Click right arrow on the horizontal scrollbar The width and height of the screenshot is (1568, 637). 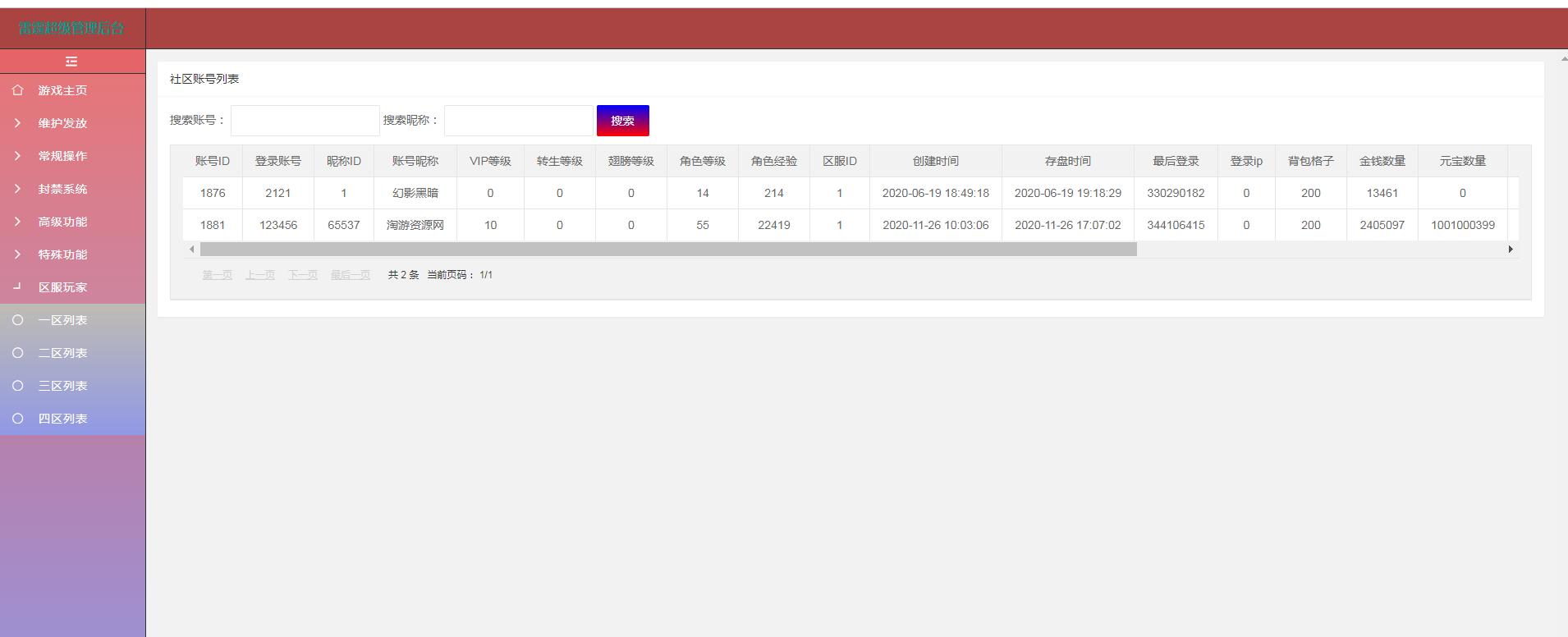pyautogui.click(x=1510, y=250)
